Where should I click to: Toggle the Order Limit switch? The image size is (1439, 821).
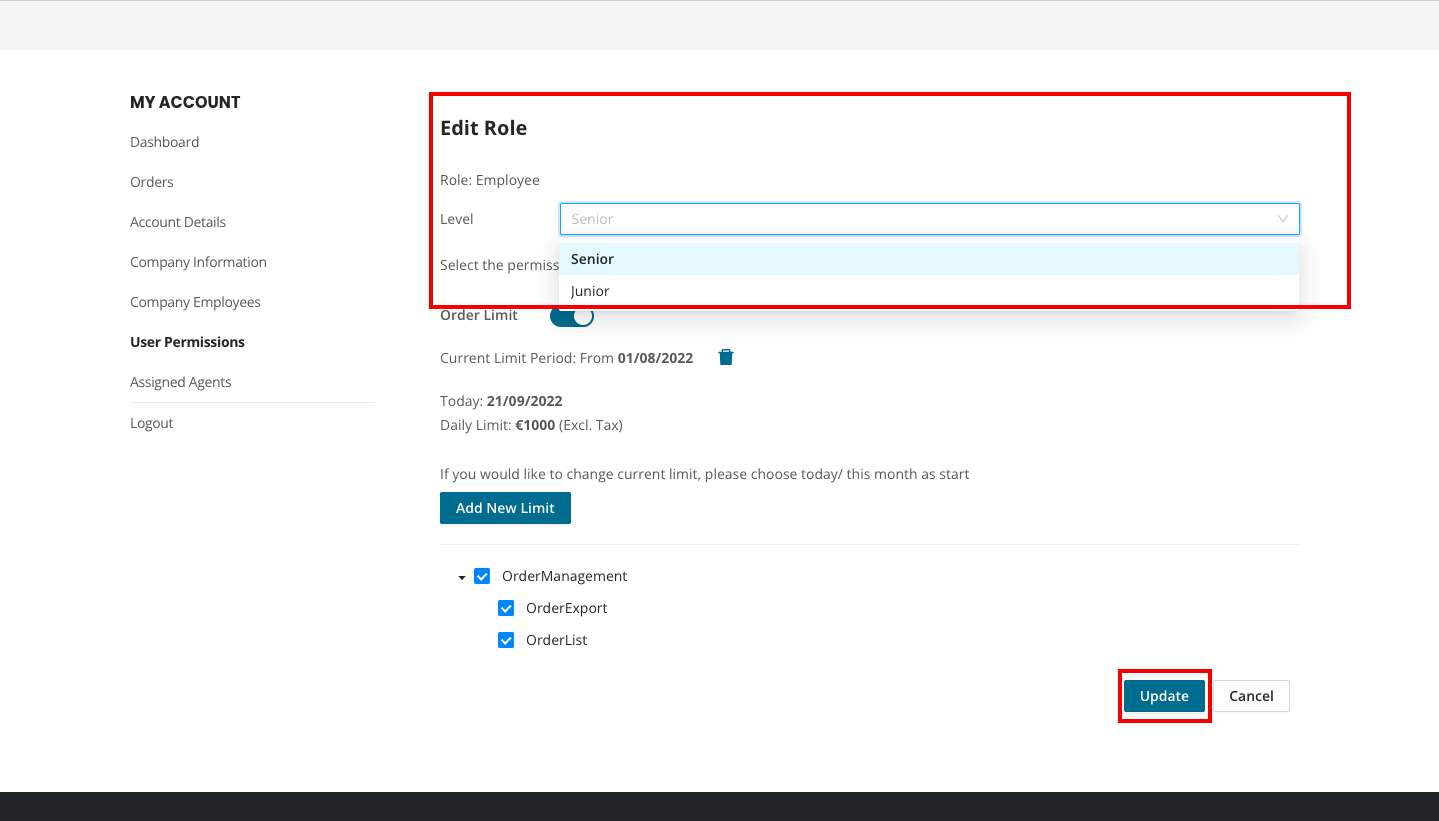[x=572, y=316]
